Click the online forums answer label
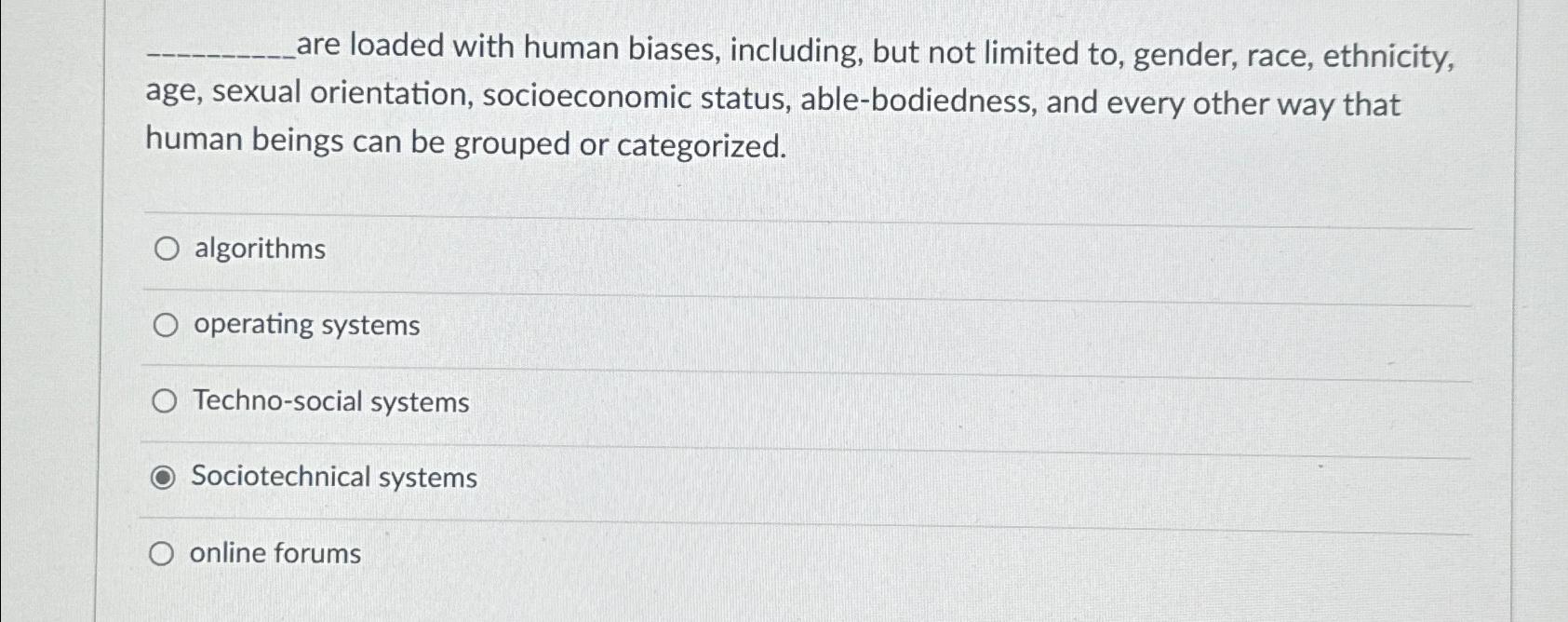Screen dimensions: 1568x622 (x=275, y=553)
